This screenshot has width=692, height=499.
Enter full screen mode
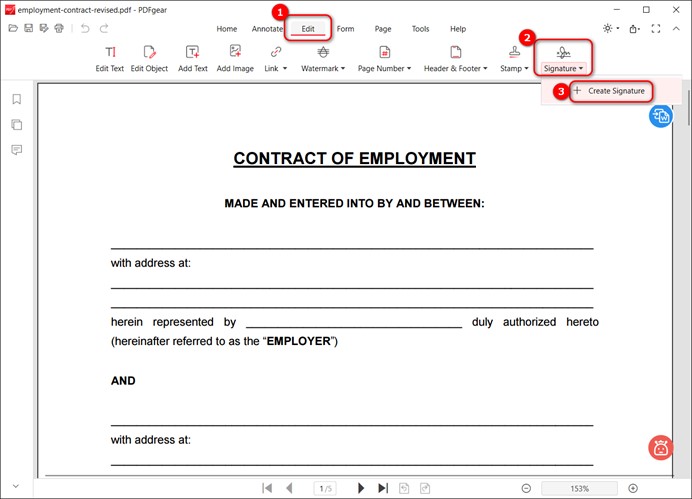(656, 29)
